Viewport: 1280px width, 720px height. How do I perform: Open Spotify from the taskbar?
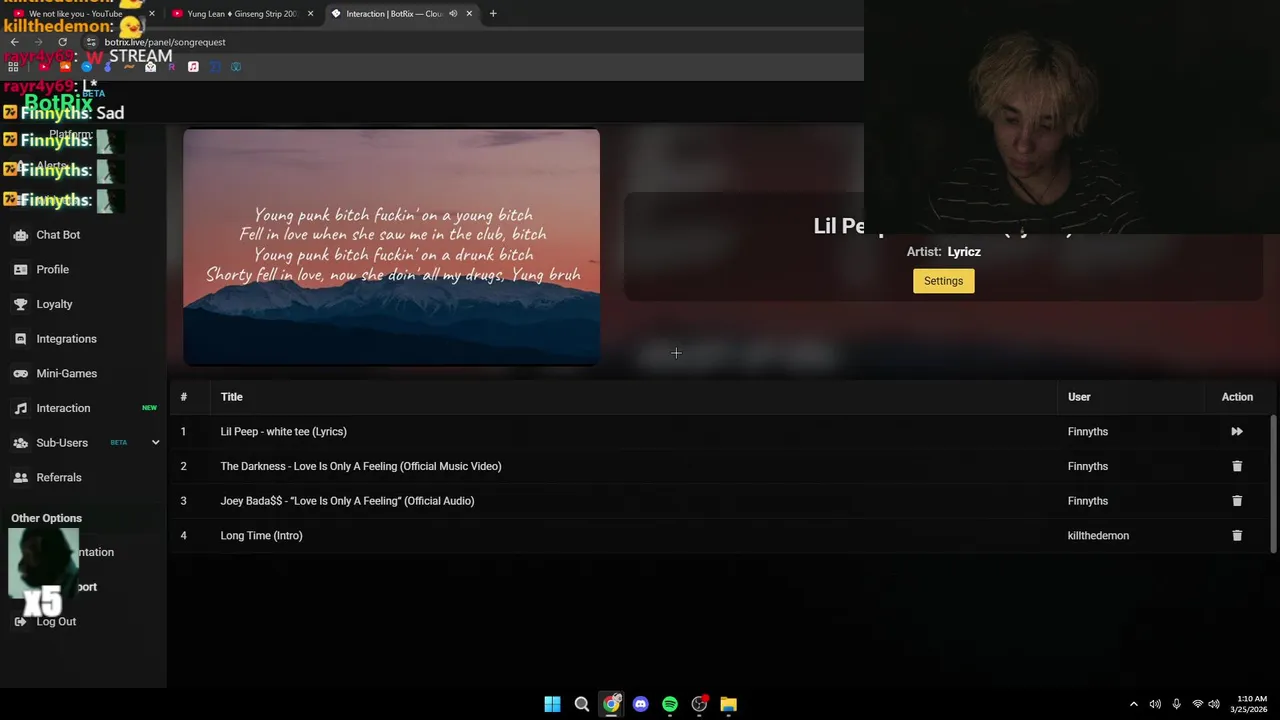670,704
